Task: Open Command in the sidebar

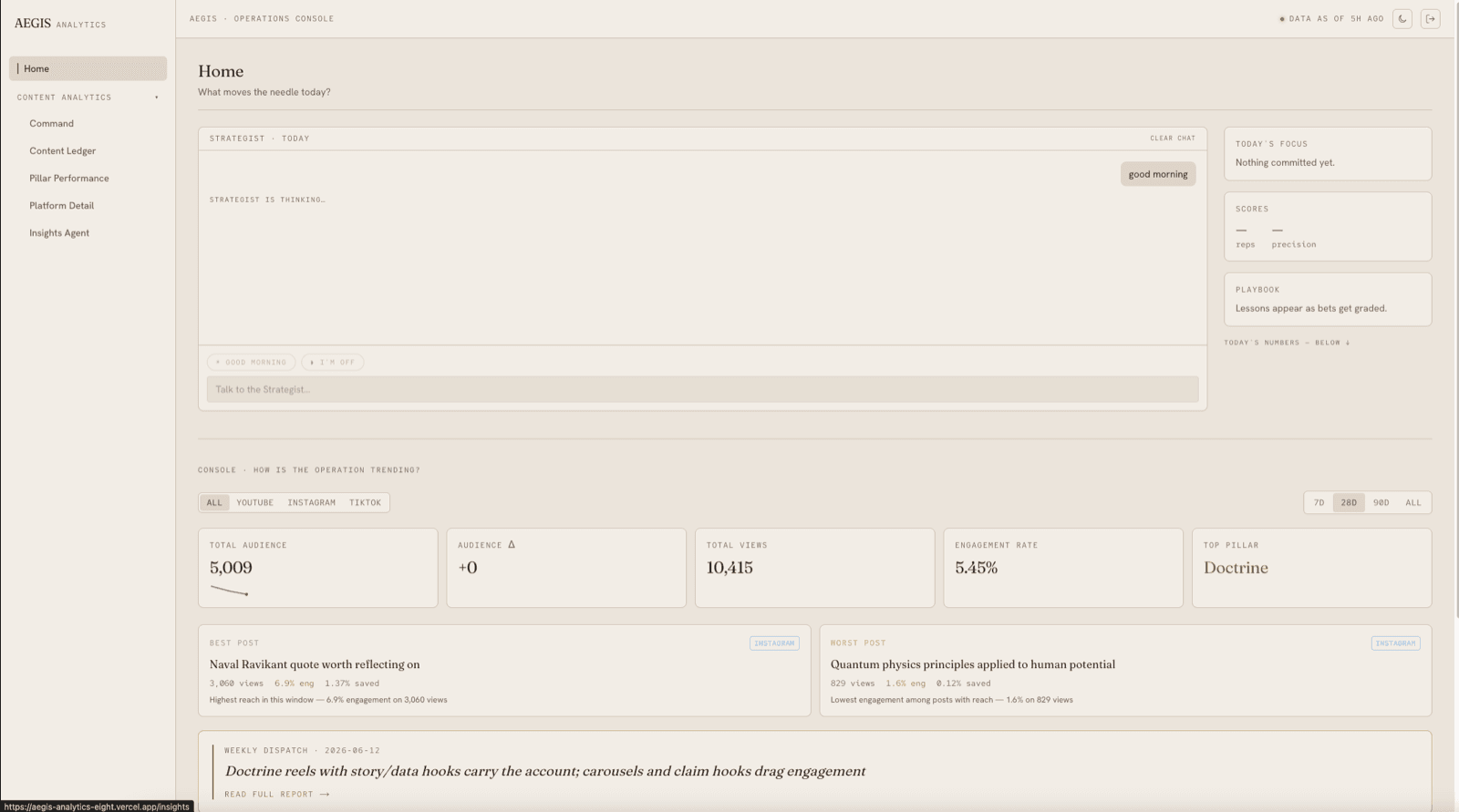Action: click(x=51, y=123)
